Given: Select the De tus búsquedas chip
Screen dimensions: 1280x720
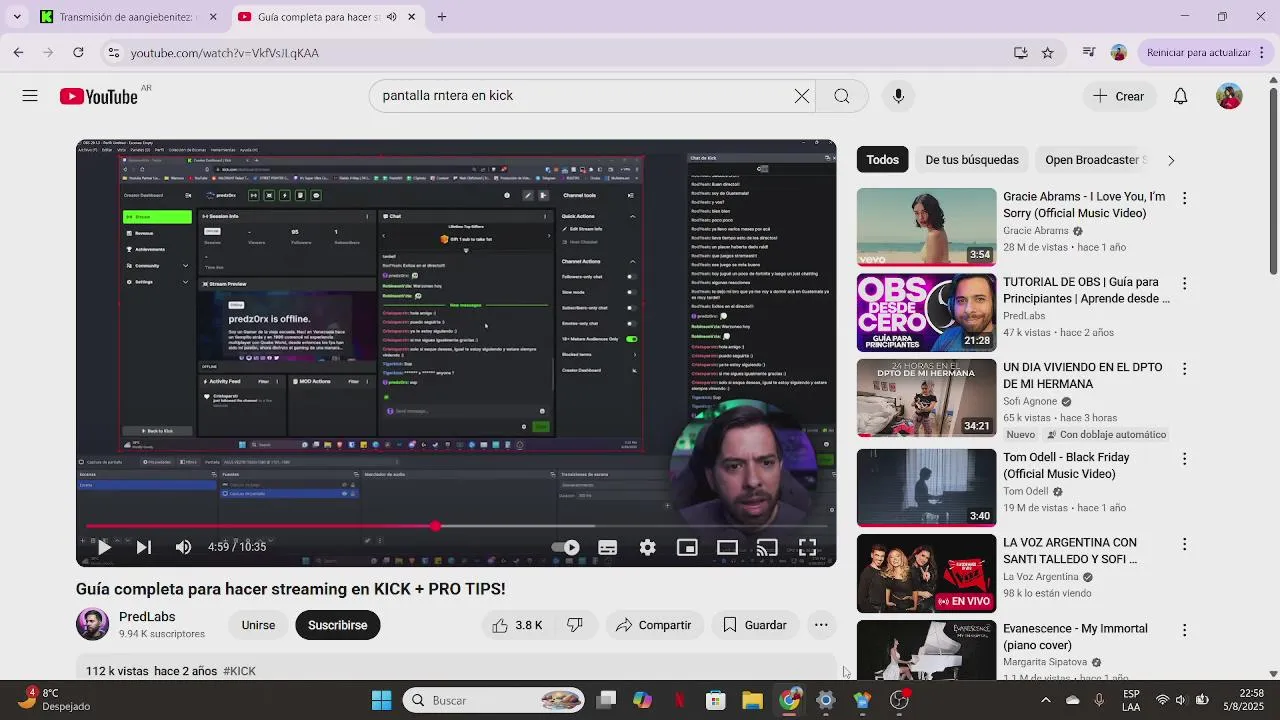Looking at the screenshot, I should (972, 160).
